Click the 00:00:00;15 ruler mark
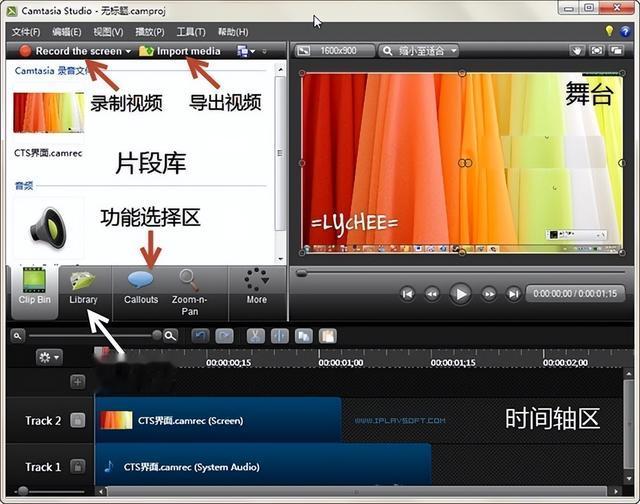 click(x=228, y=362)
